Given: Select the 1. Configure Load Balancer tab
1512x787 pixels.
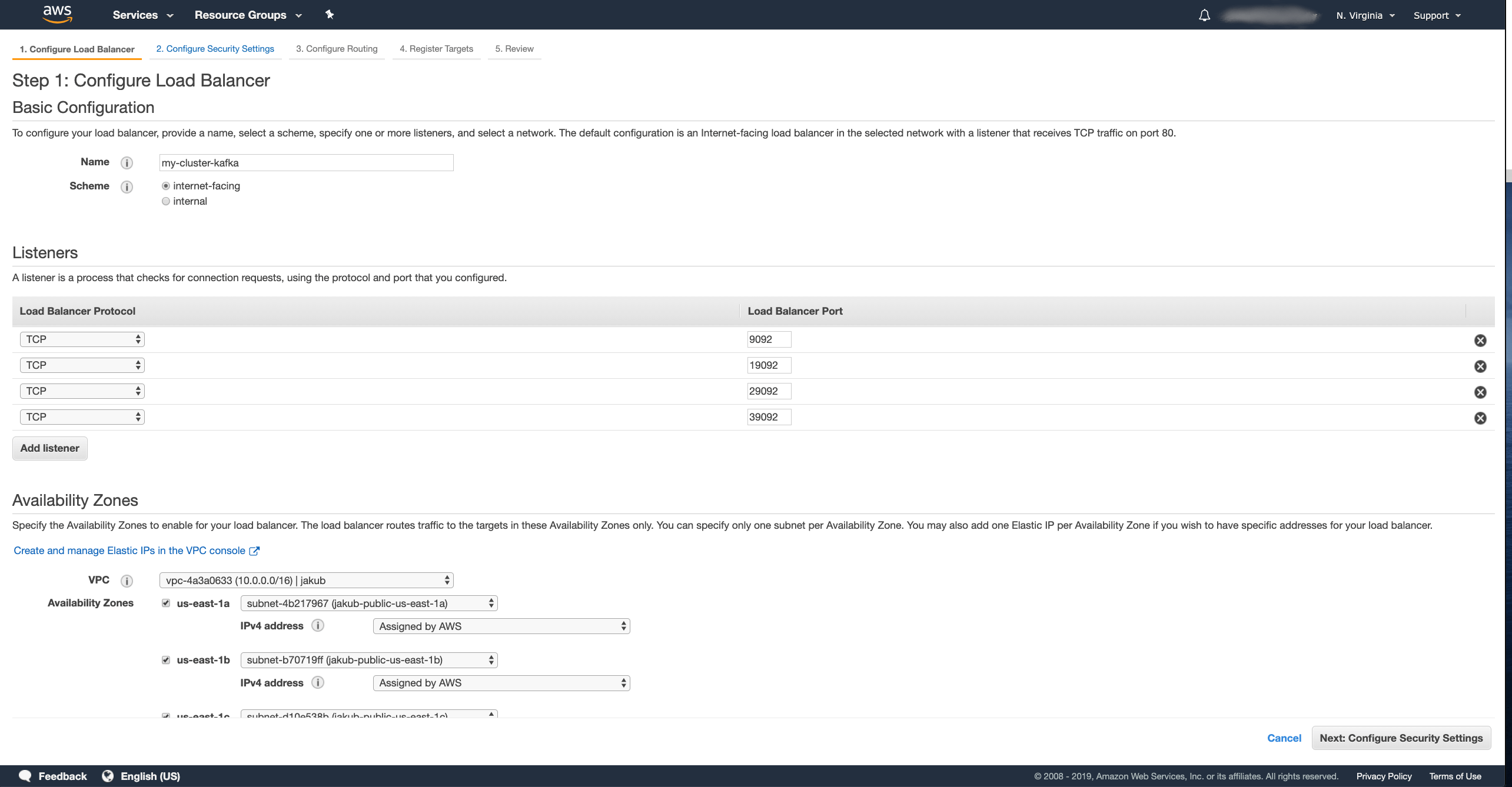Looking at the screenshot, I should click(77, 49).
